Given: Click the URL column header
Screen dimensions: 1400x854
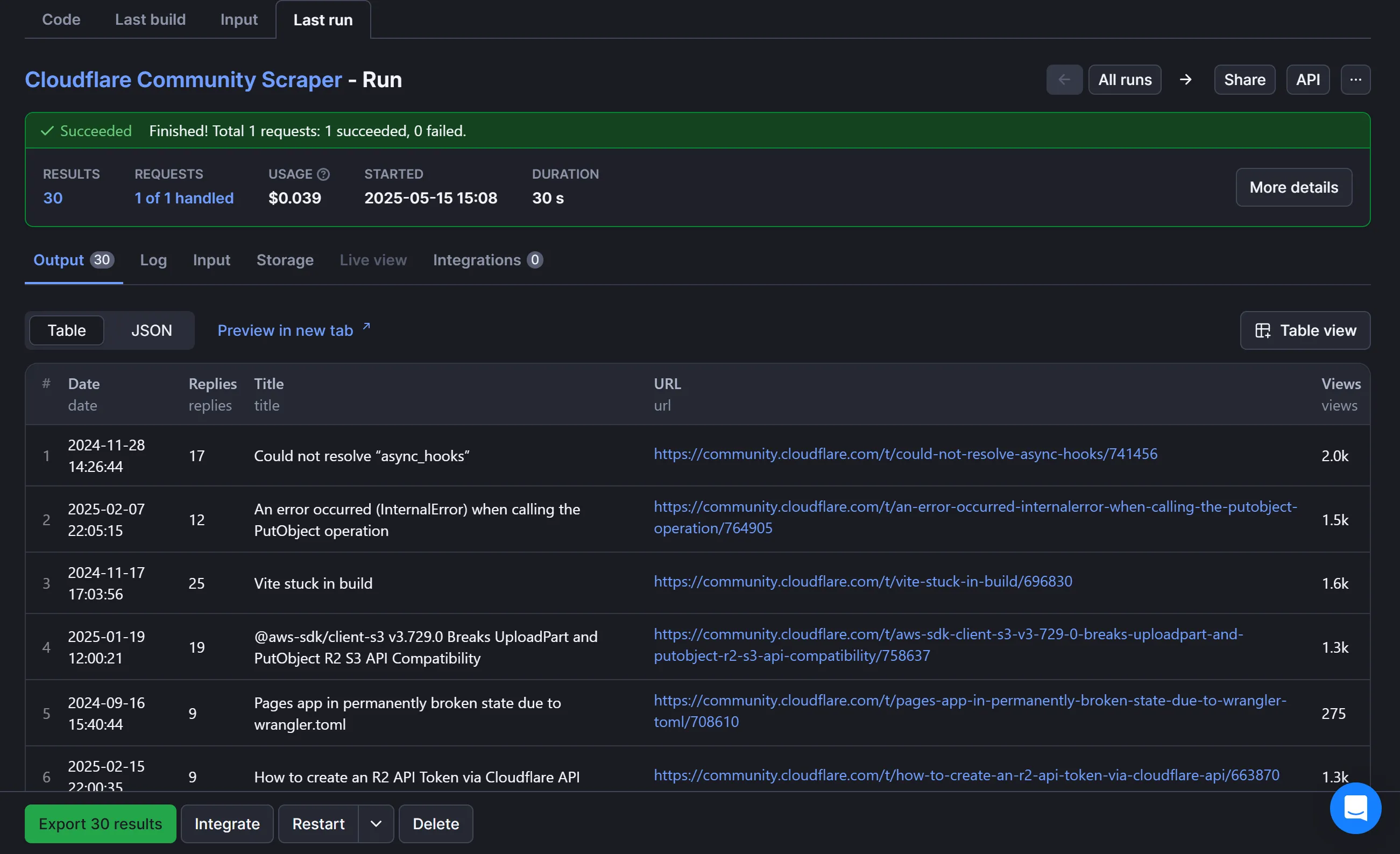Looking at the screenshot, I should coord(667,384).
